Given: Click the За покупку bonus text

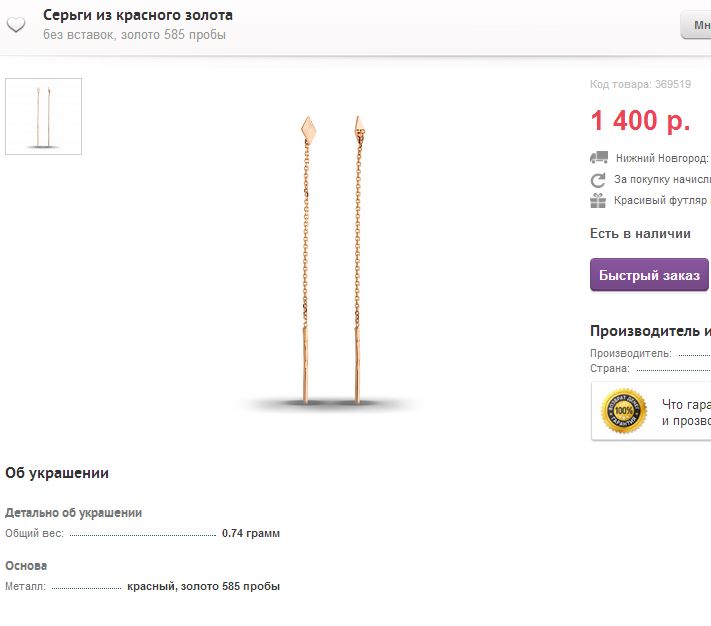Looking at the screenshot, I should (x=662, y=180).
